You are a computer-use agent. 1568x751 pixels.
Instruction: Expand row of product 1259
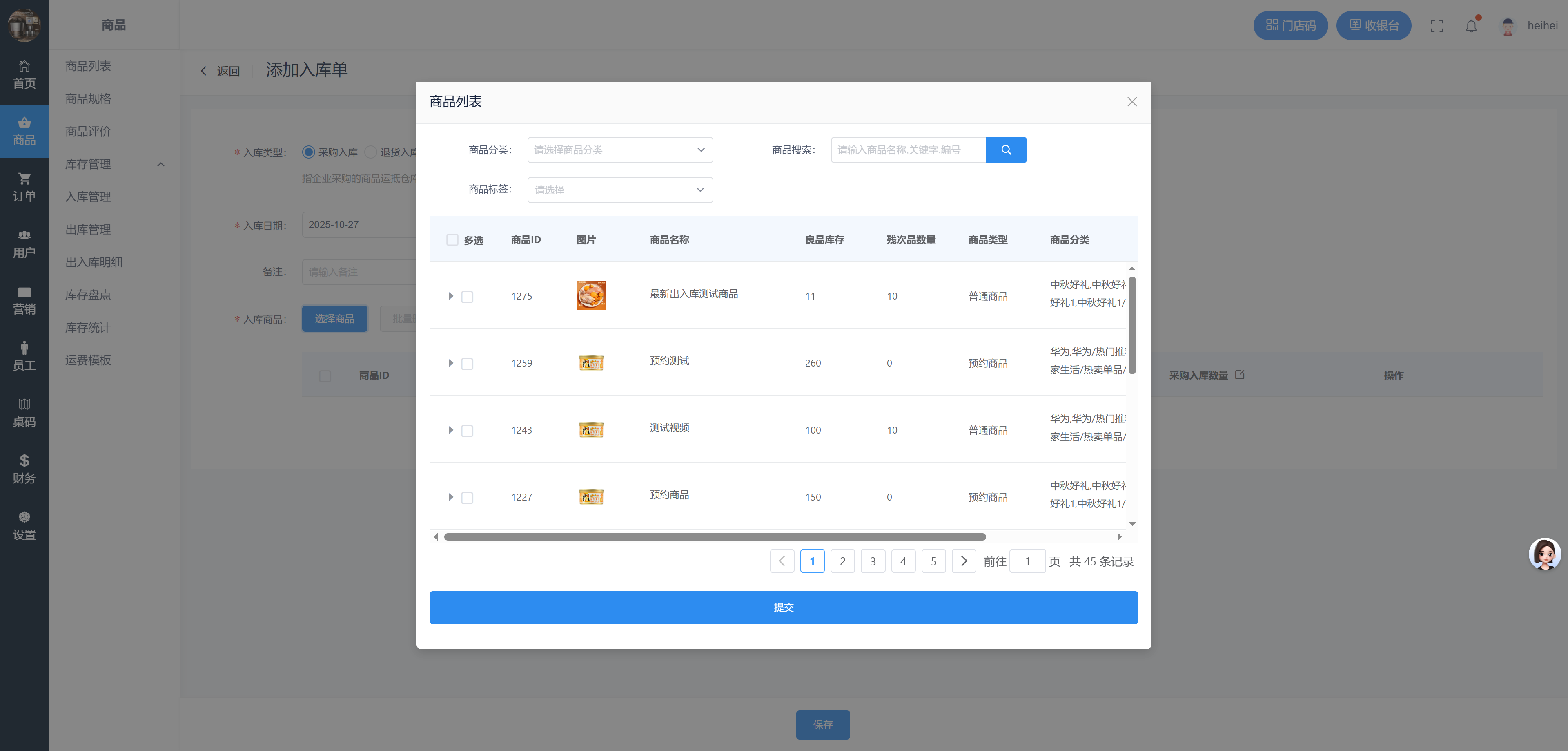(x=450, y=363)
